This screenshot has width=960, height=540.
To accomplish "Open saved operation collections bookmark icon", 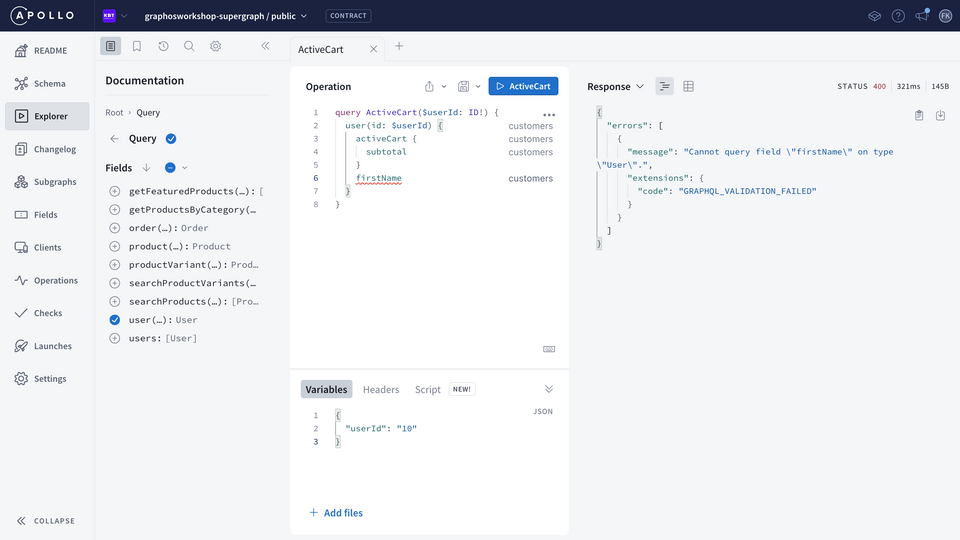I will [x=137, y=46].
